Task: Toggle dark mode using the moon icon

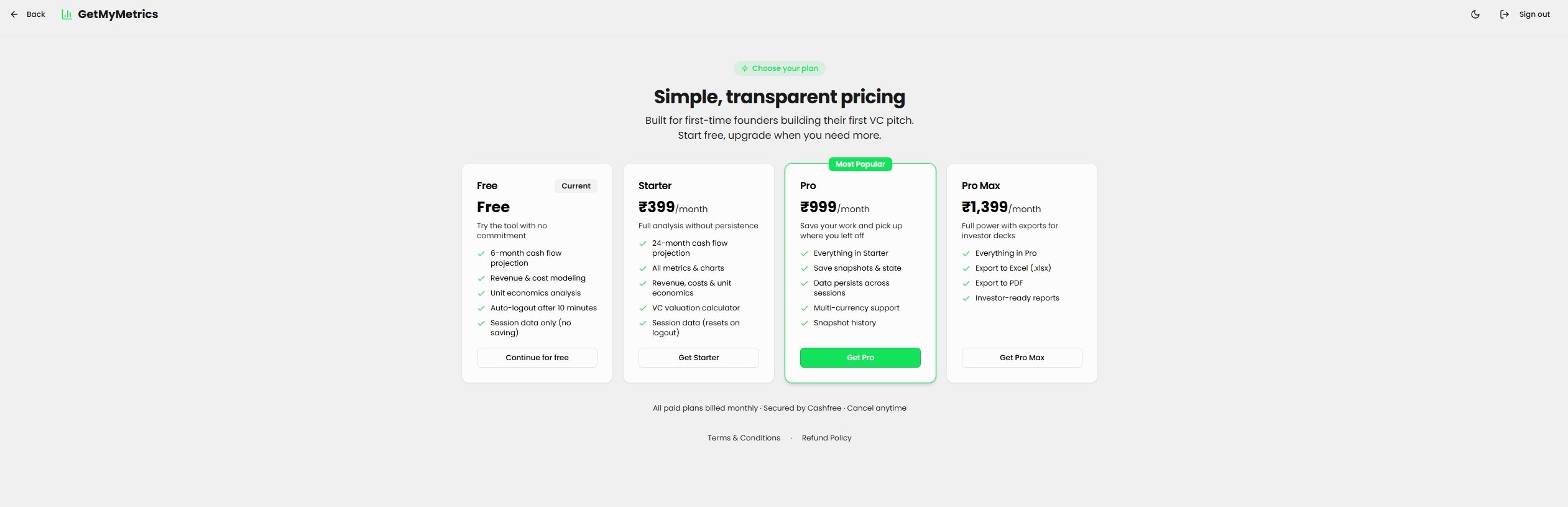Action: pos(1475,14)
